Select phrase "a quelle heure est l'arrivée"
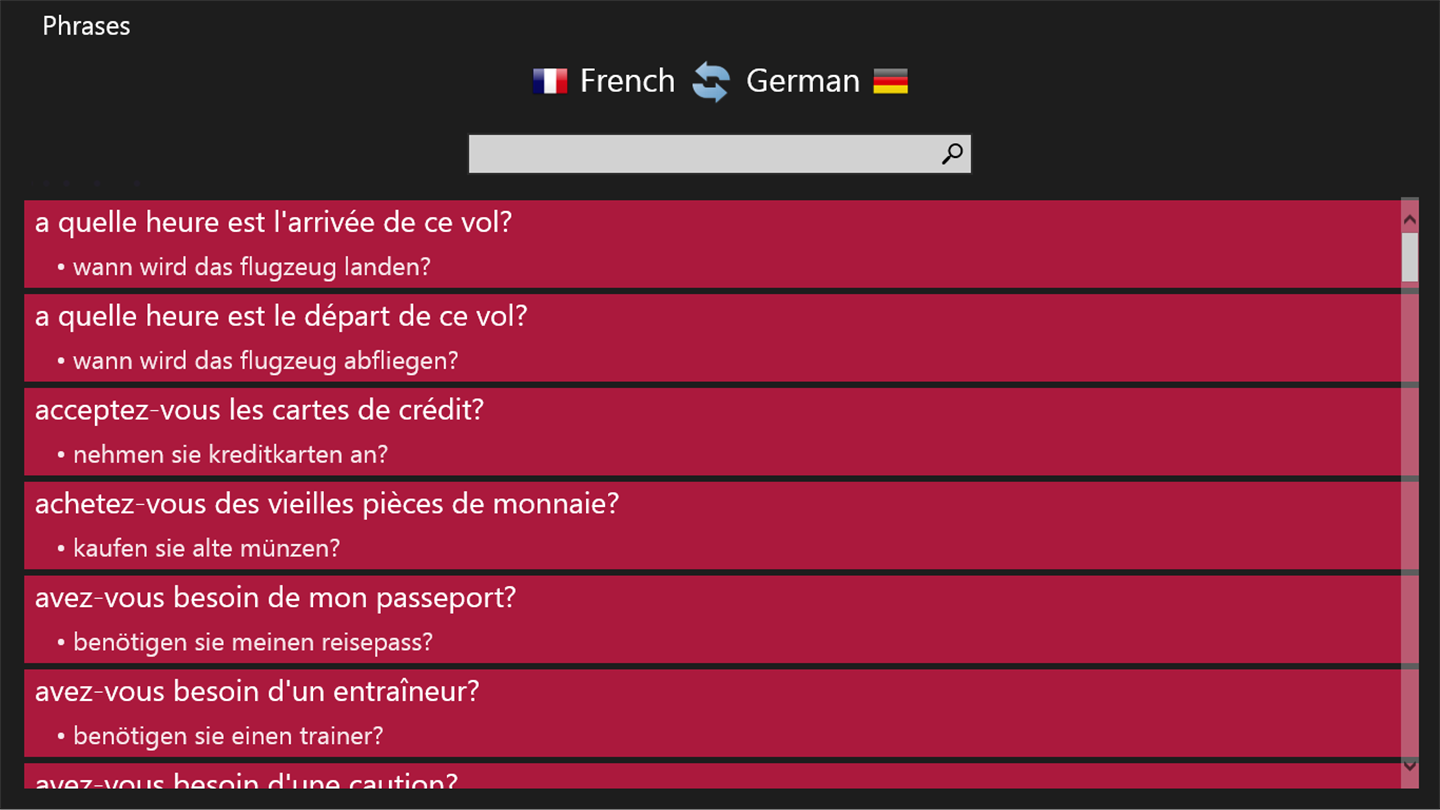The width and height of the screenshot is (1440, 810). [273, 222]
